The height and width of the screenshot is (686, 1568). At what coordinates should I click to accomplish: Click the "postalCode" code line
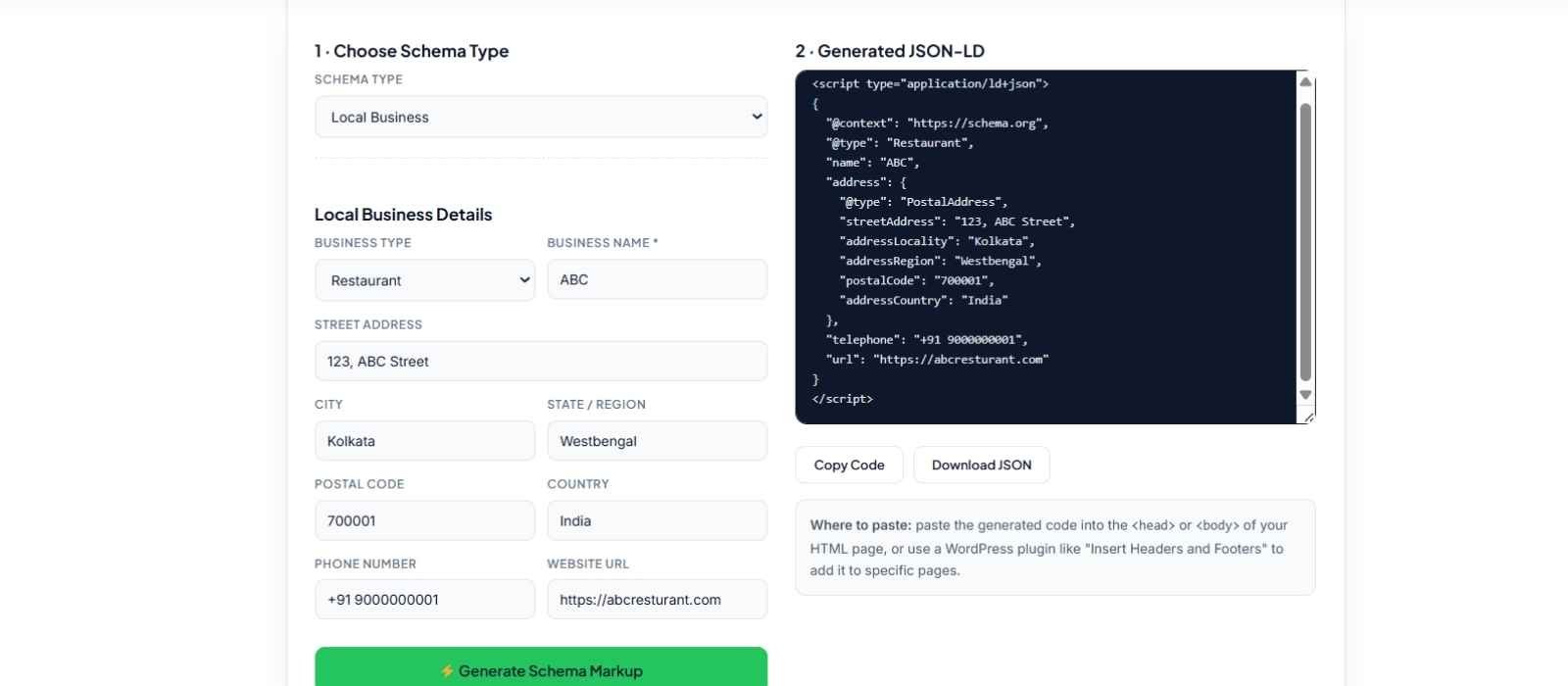(x=916, y=281)
